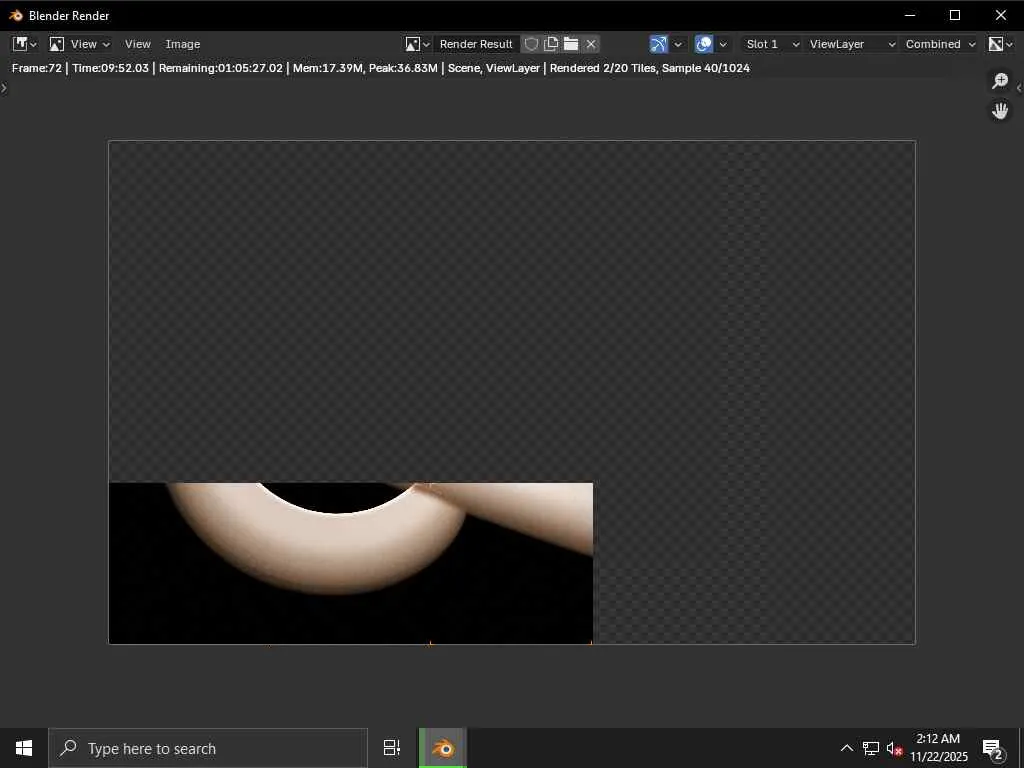This screenshot has width=1024, height=768.
Task: Expand the overlays options arrow
Action: click(x=723, y=44)
